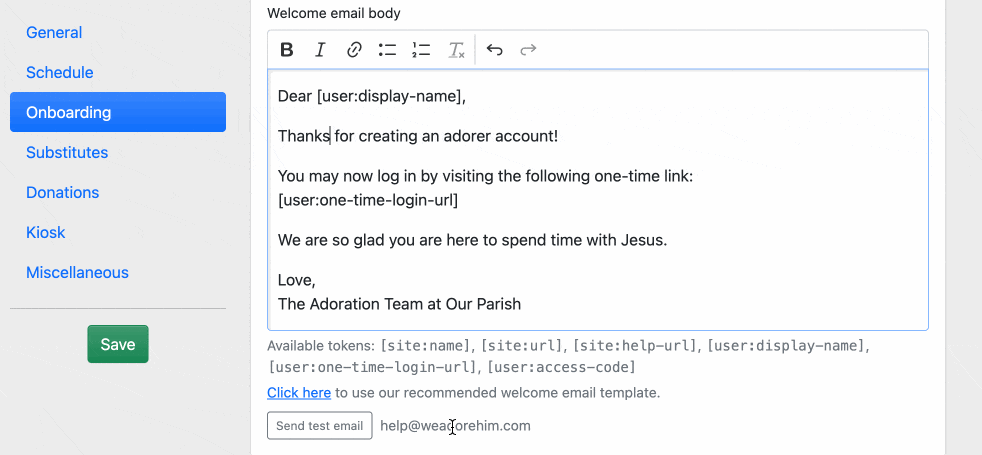Start a bulleted list
The width and height of the screenshot is (982, 455).
(x=387, y=49)
